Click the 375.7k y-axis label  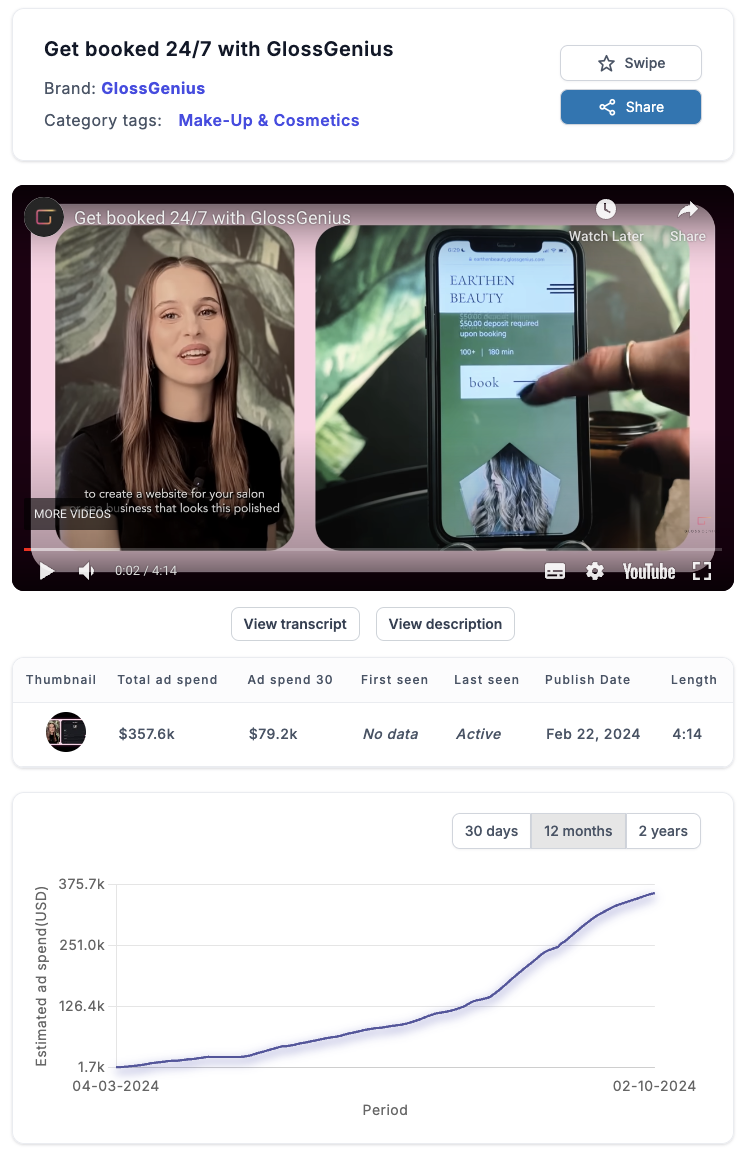[81, 884]
